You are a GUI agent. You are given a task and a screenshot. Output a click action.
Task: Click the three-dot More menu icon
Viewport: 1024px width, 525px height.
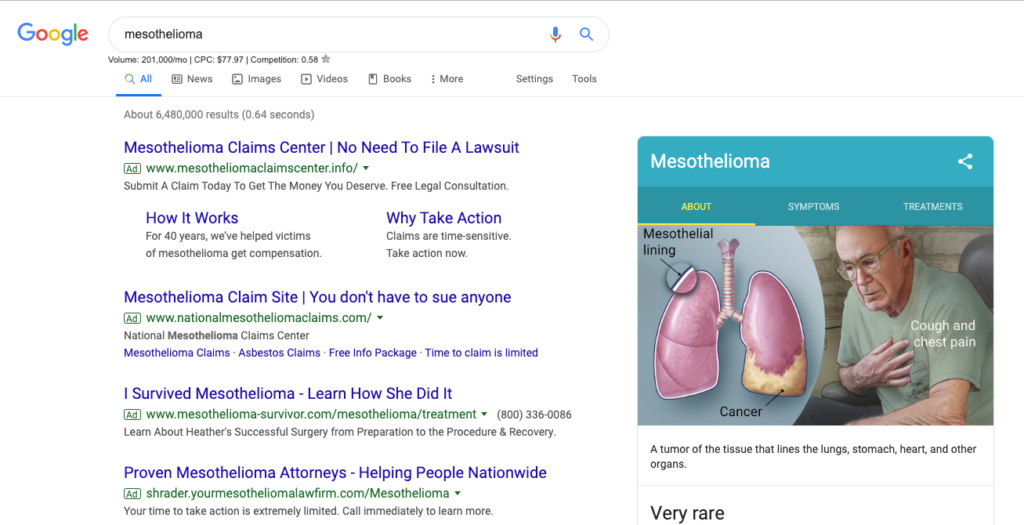click(432, 79)
